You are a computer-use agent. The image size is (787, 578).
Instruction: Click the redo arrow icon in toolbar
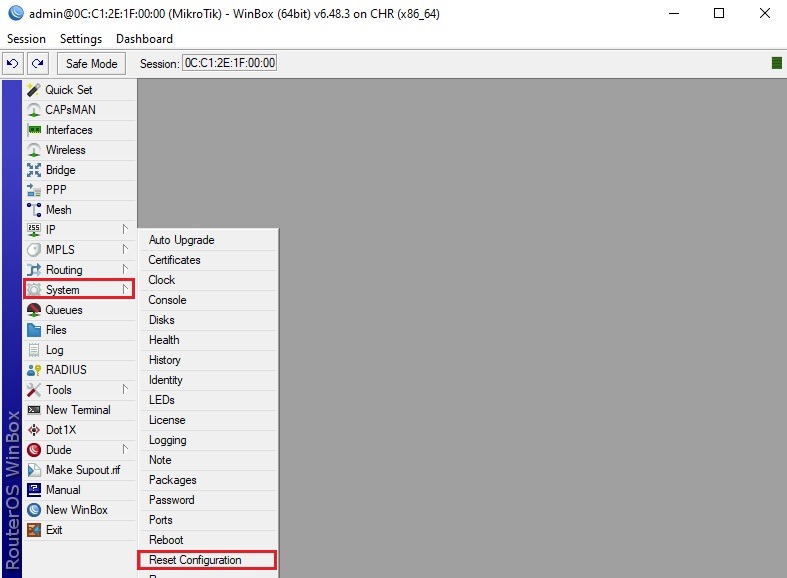(37, 63)
